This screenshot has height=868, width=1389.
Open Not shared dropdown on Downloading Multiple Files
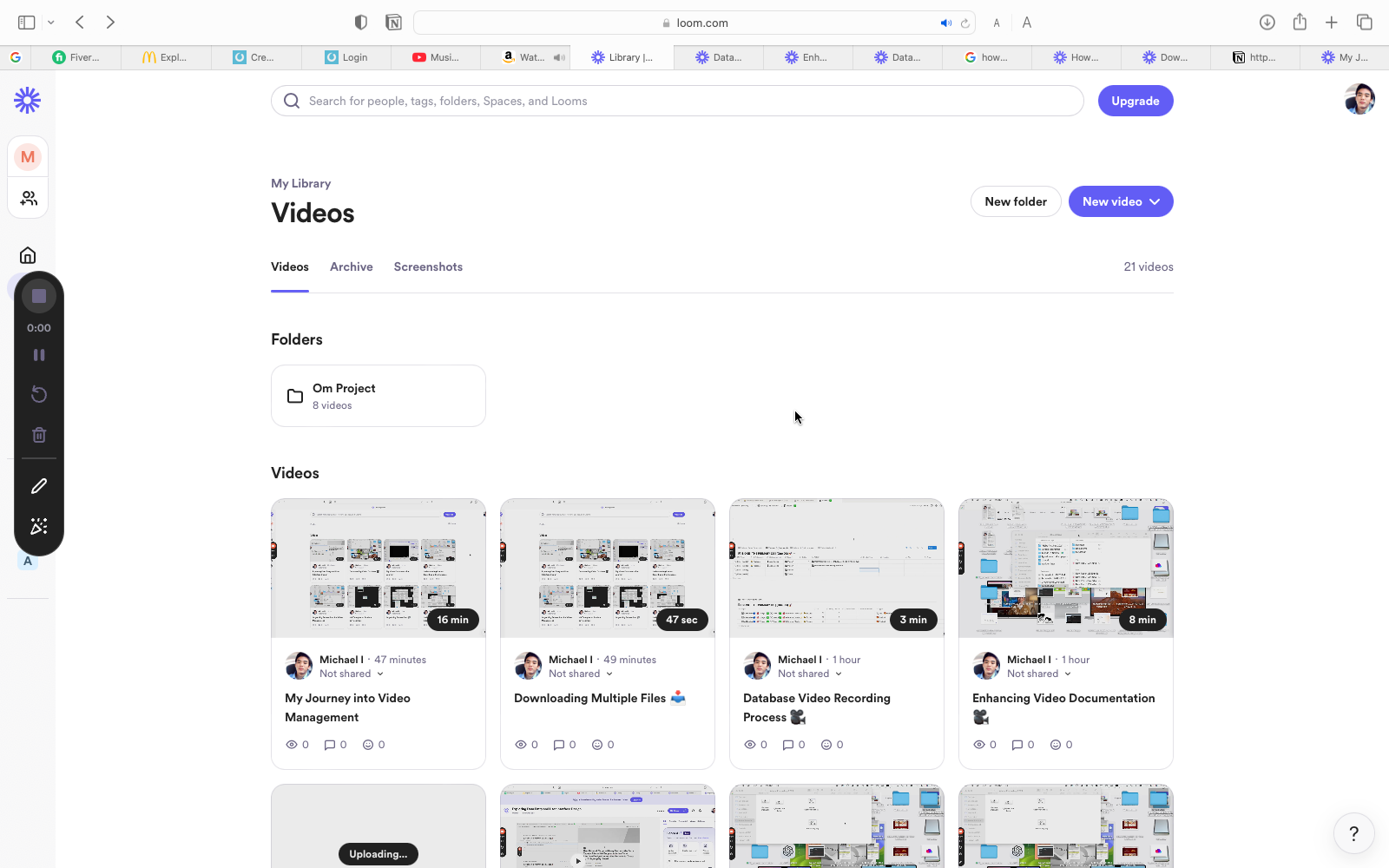pyautogui.click(x=581, y=674)
